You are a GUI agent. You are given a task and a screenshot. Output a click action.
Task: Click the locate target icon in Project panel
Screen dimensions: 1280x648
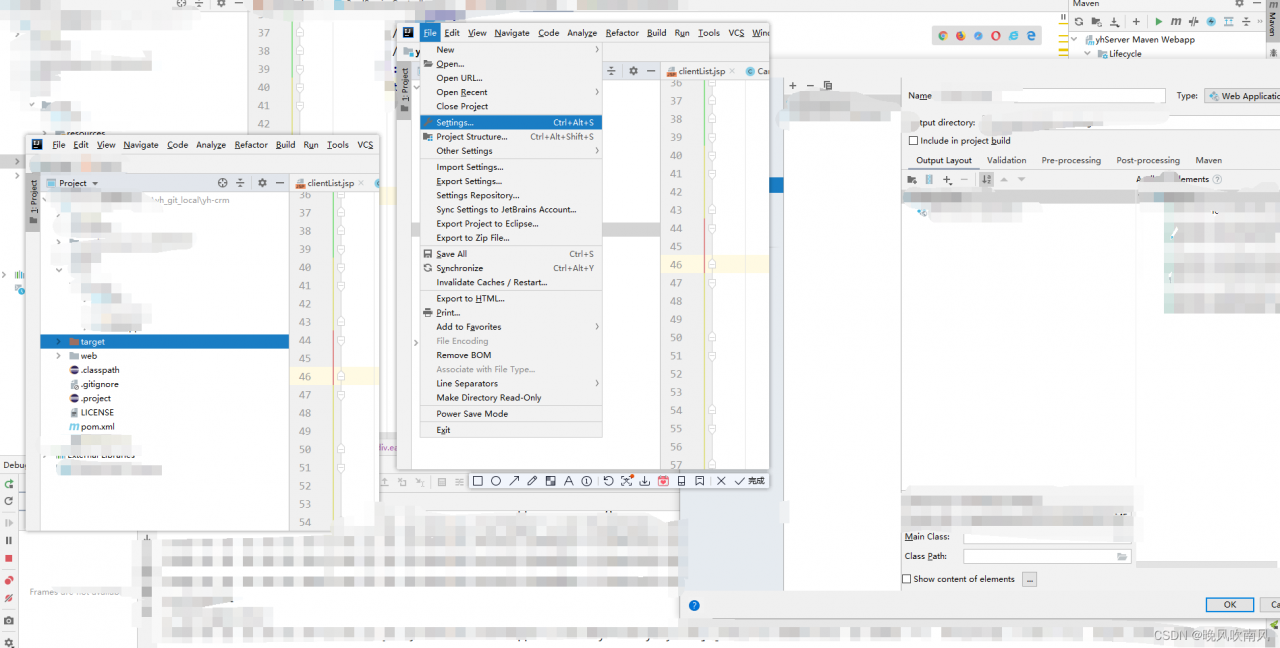(x=223, y=183)
